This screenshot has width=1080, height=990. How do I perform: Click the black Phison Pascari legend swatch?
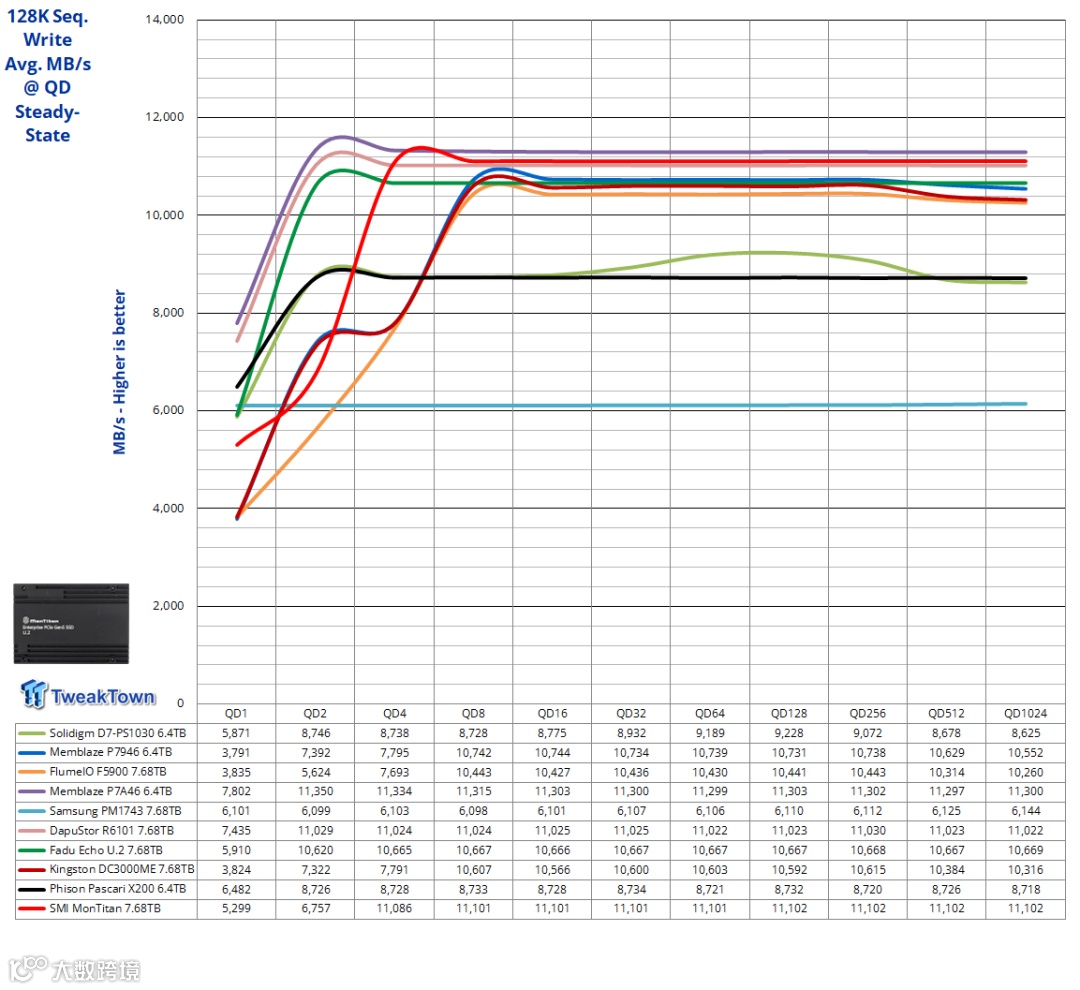pos(32,889)
